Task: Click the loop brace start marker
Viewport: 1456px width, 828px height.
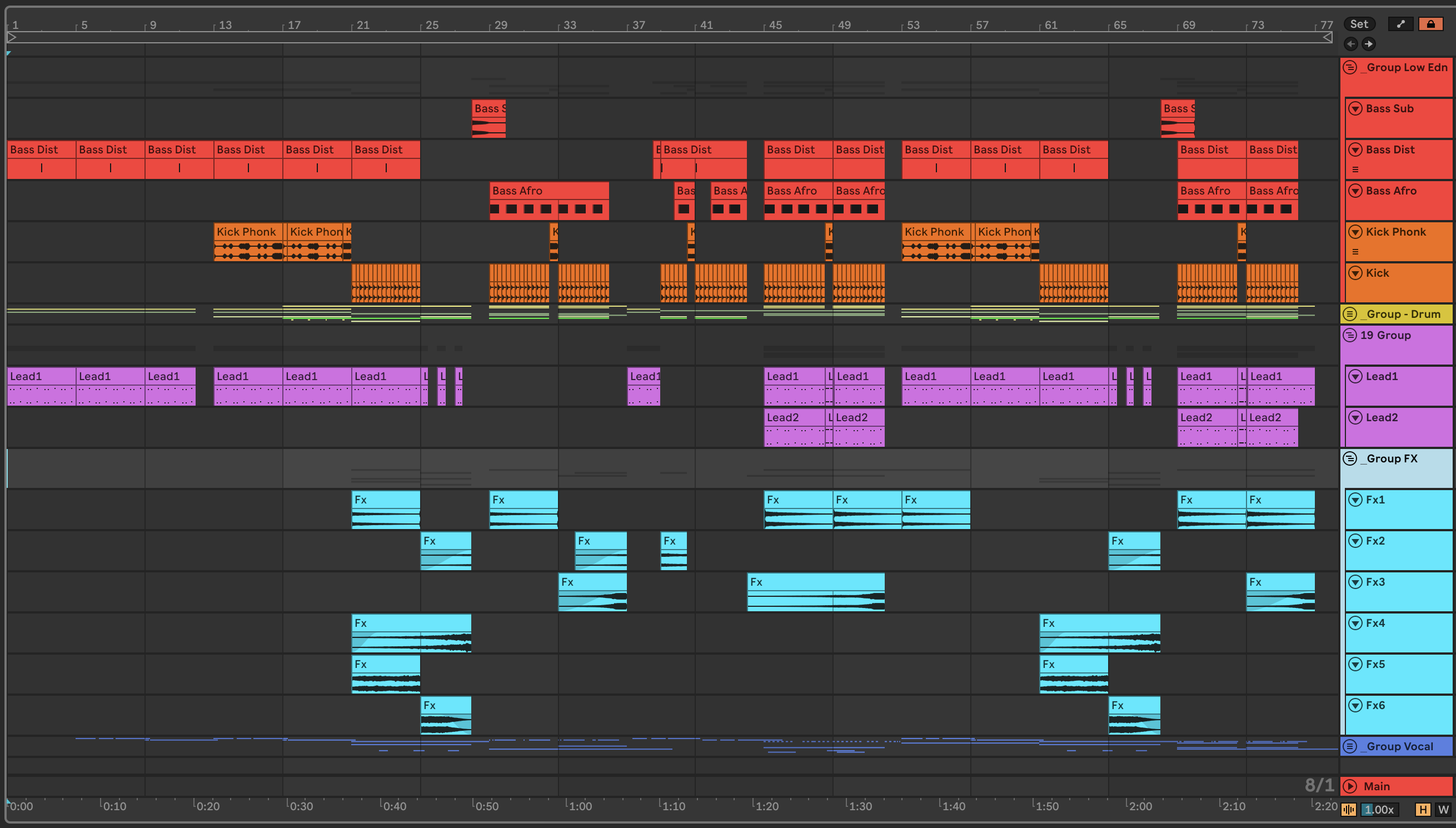Action: coord(11,38)
